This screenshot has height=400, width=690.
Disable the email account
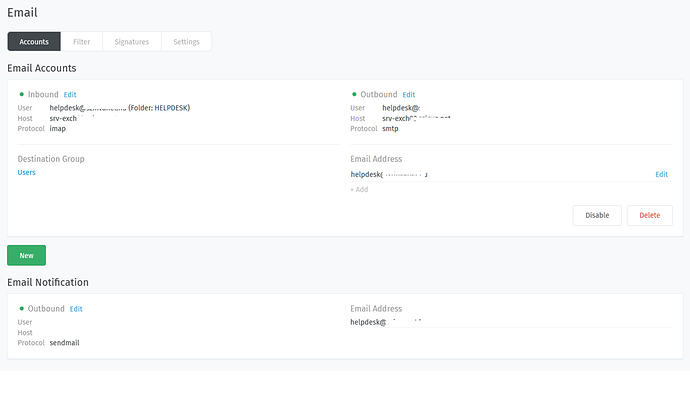point(597,215)
